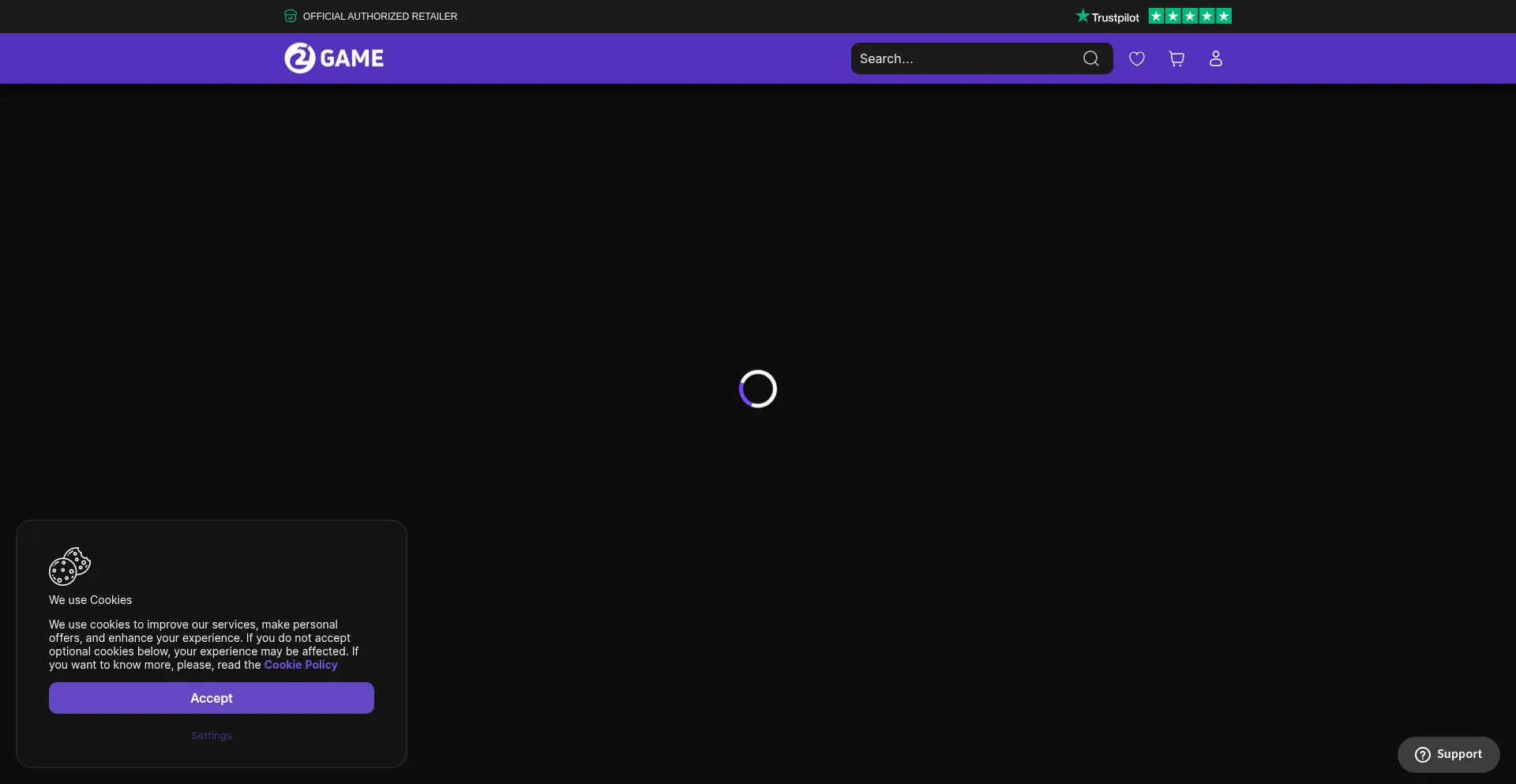The image size is (1516, 784).
Task: Open the wishlist heart icon
Action: click(1137, 58)
